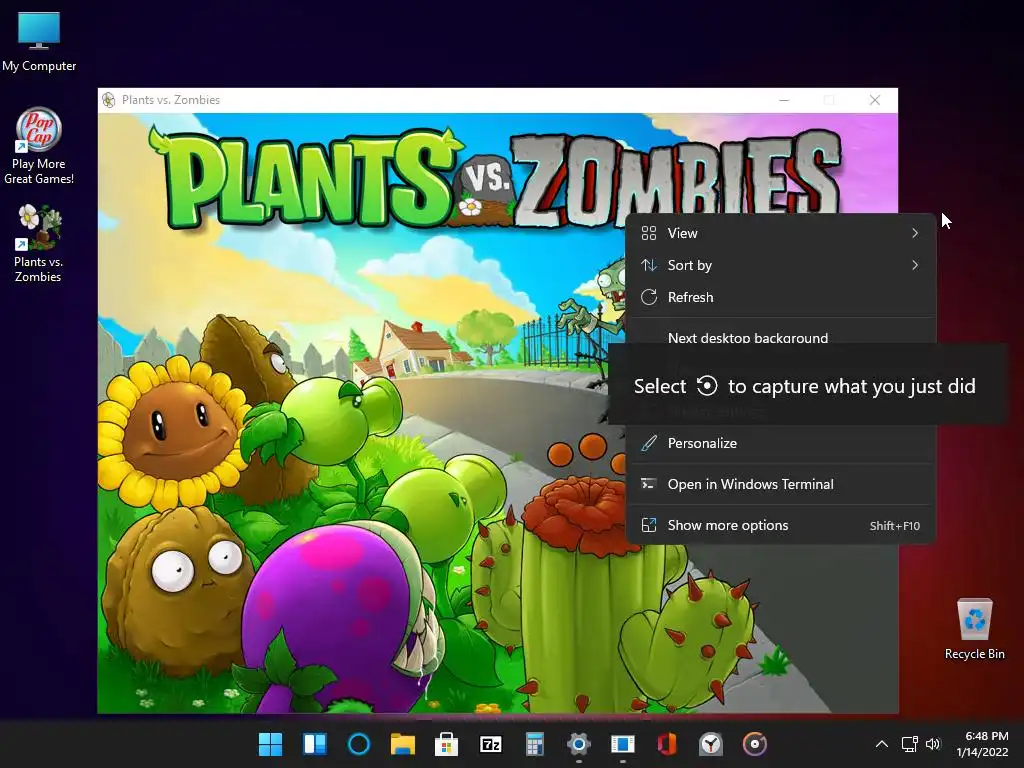Image resolution: width=1024 pixels, height=768 pixels.
Task: Open the My Computer desktop icon
Action: [39, 41]
